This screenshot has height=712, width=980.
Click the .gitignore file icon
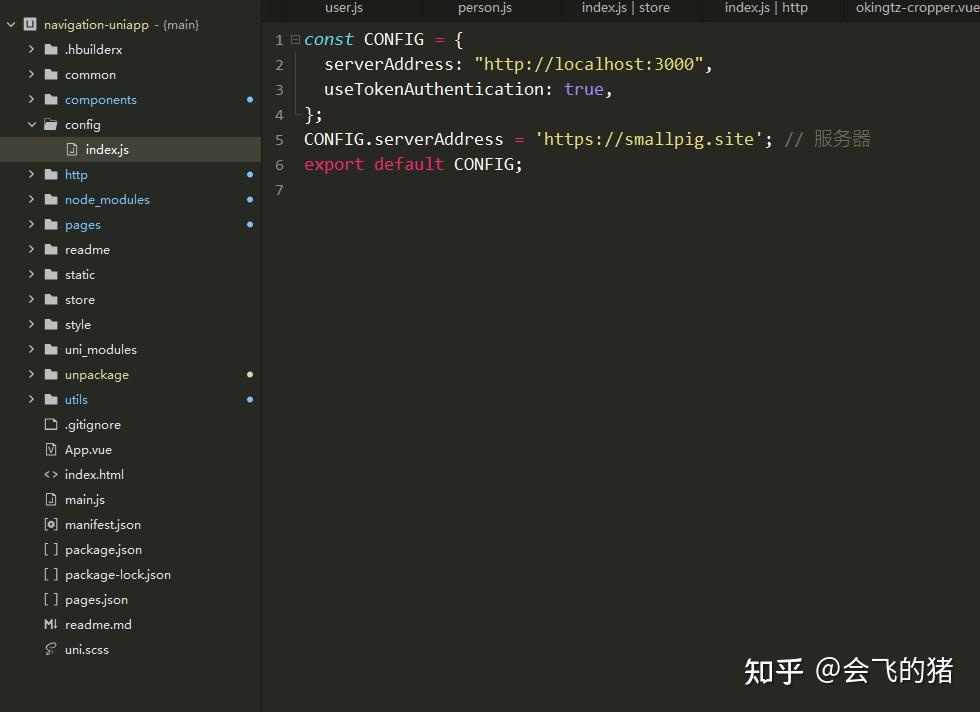50,424
